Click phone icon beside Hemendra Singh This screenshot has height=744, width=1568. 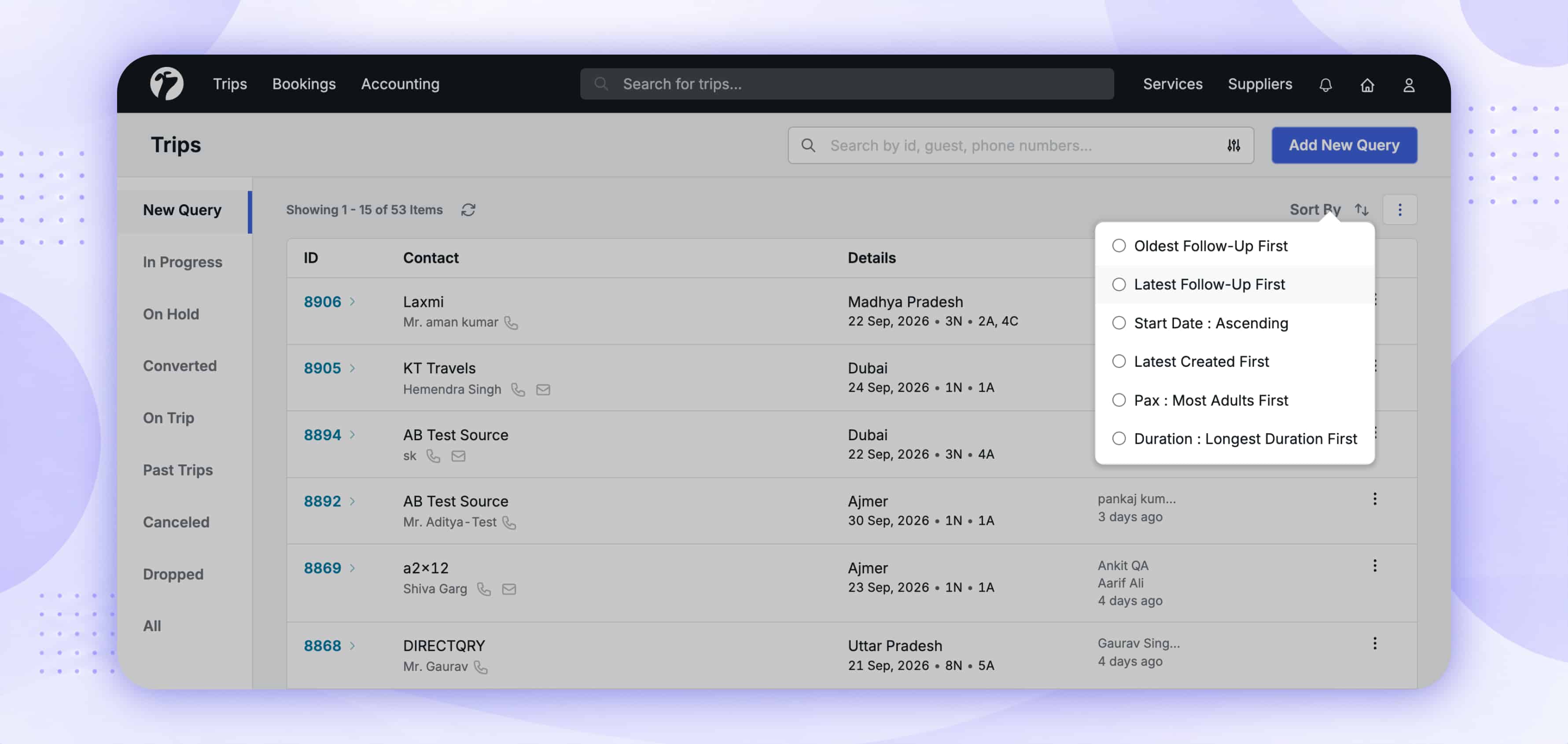[x=518, y=390]
